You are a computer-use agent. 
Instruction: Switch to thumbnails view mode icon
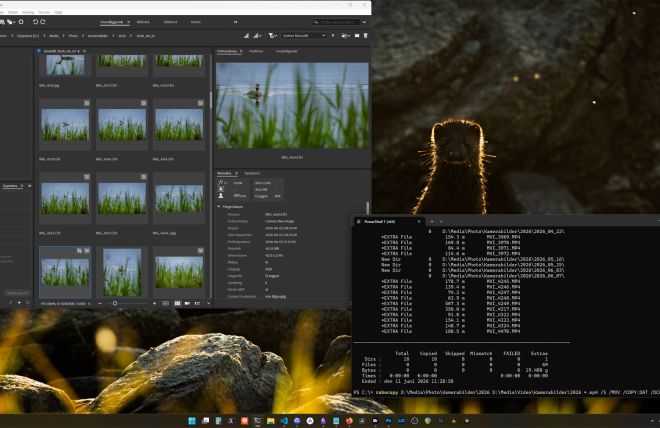pyautogui.click(x=177, y=303)
